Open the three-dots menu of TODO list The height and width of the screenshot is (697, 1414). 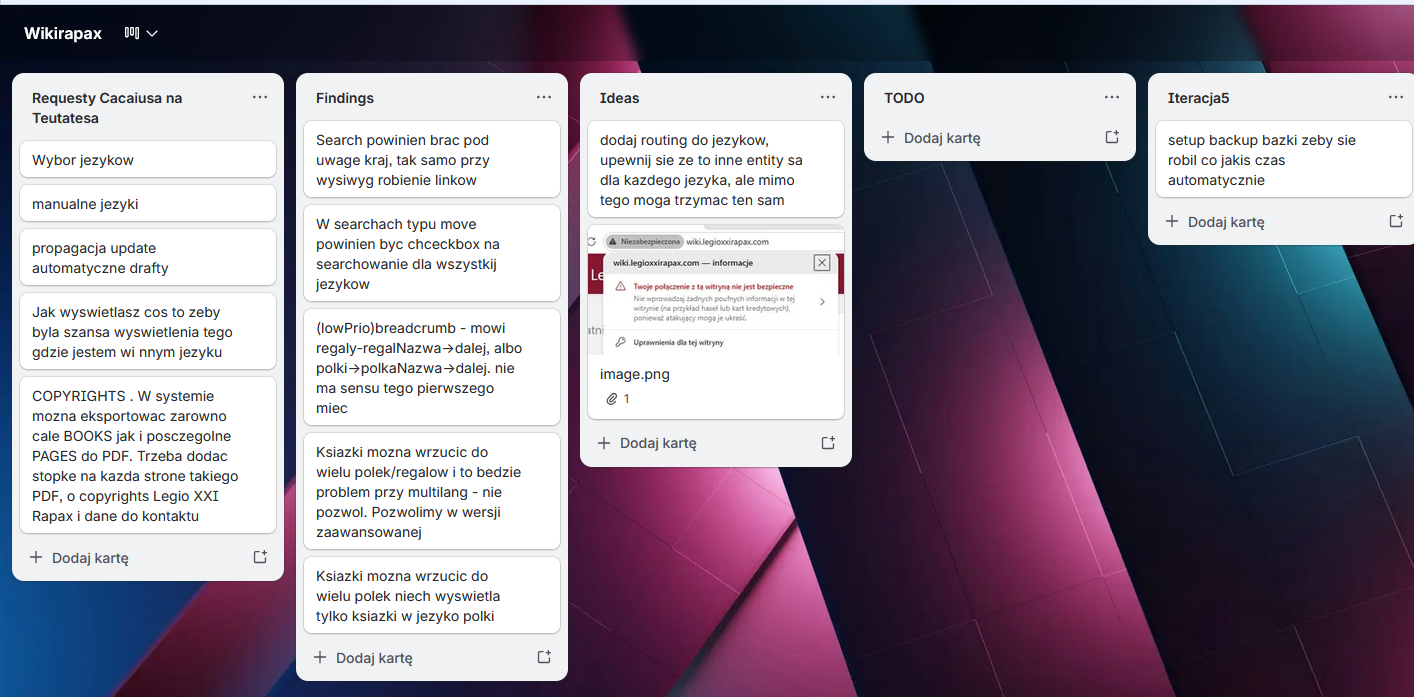pyautogui.click(x=1112, y=97)
